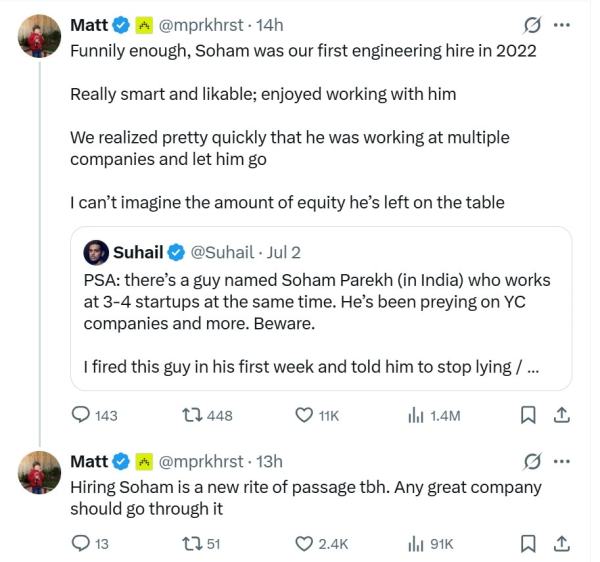The width and height of the screenshot is (600, 562).
Task: Share the first tweet
Action: [x=562, y=415]
